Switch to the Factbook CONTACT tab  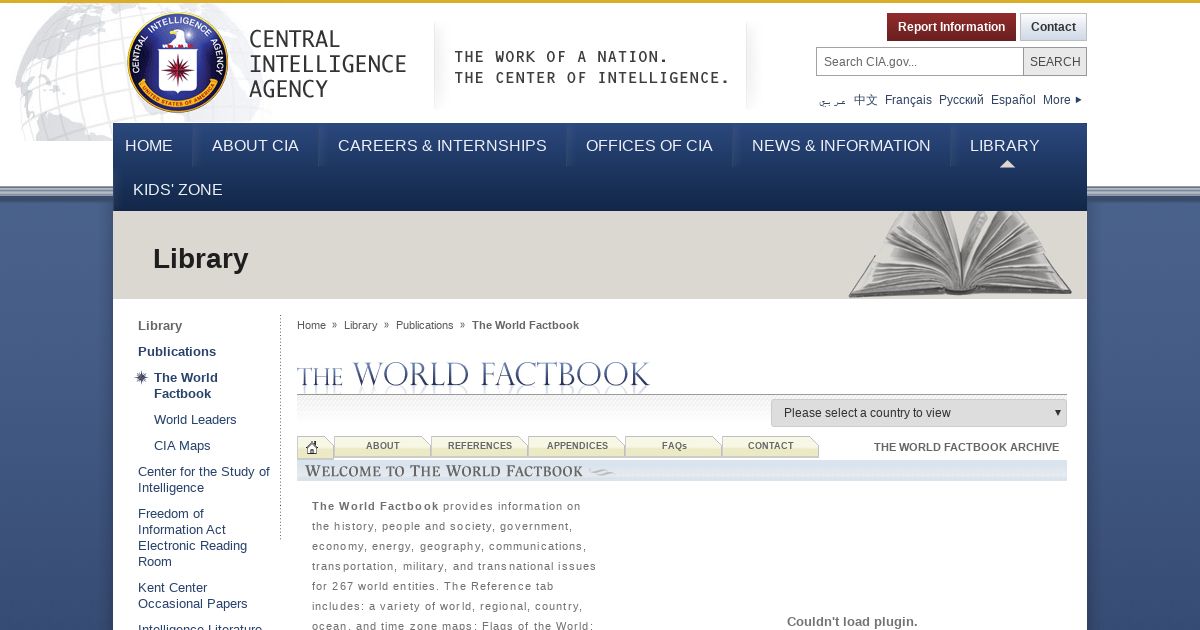tap(770, 446)
